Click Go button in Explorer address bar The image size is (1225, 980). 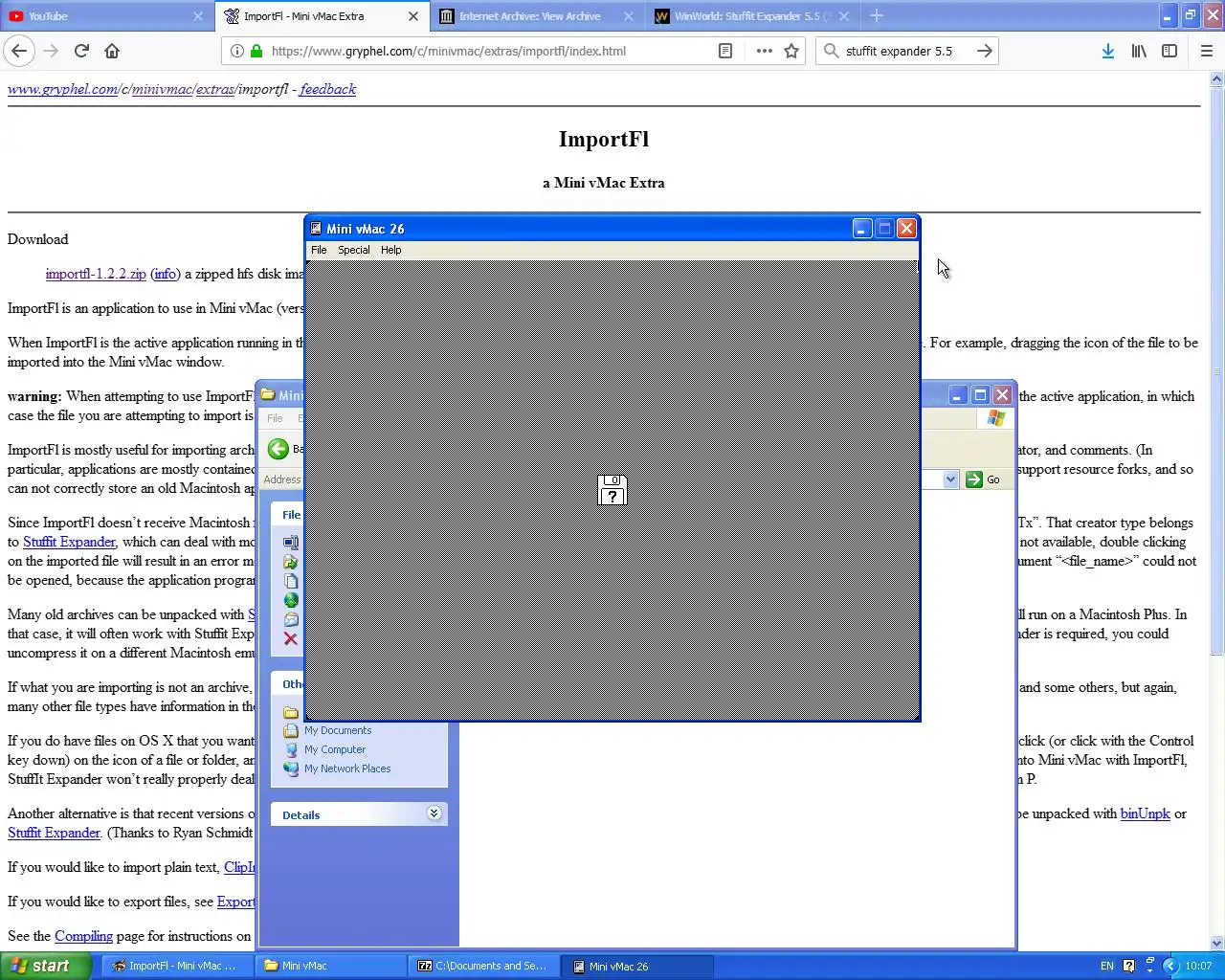pyautogui.click(x=984, y=479)
